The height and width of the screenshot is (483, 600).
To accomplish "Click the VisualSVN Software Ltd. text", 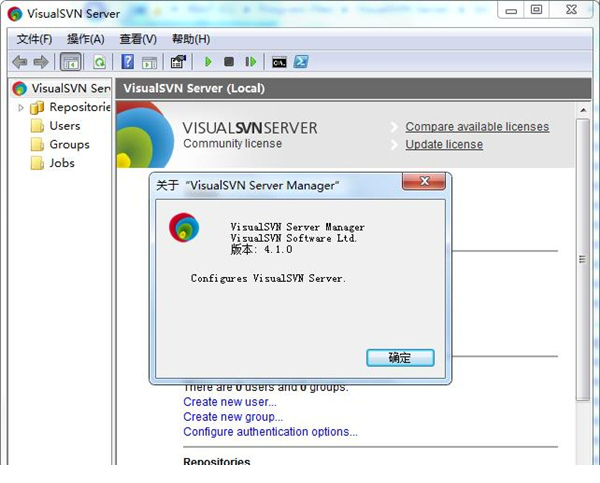I will [293, 238].
